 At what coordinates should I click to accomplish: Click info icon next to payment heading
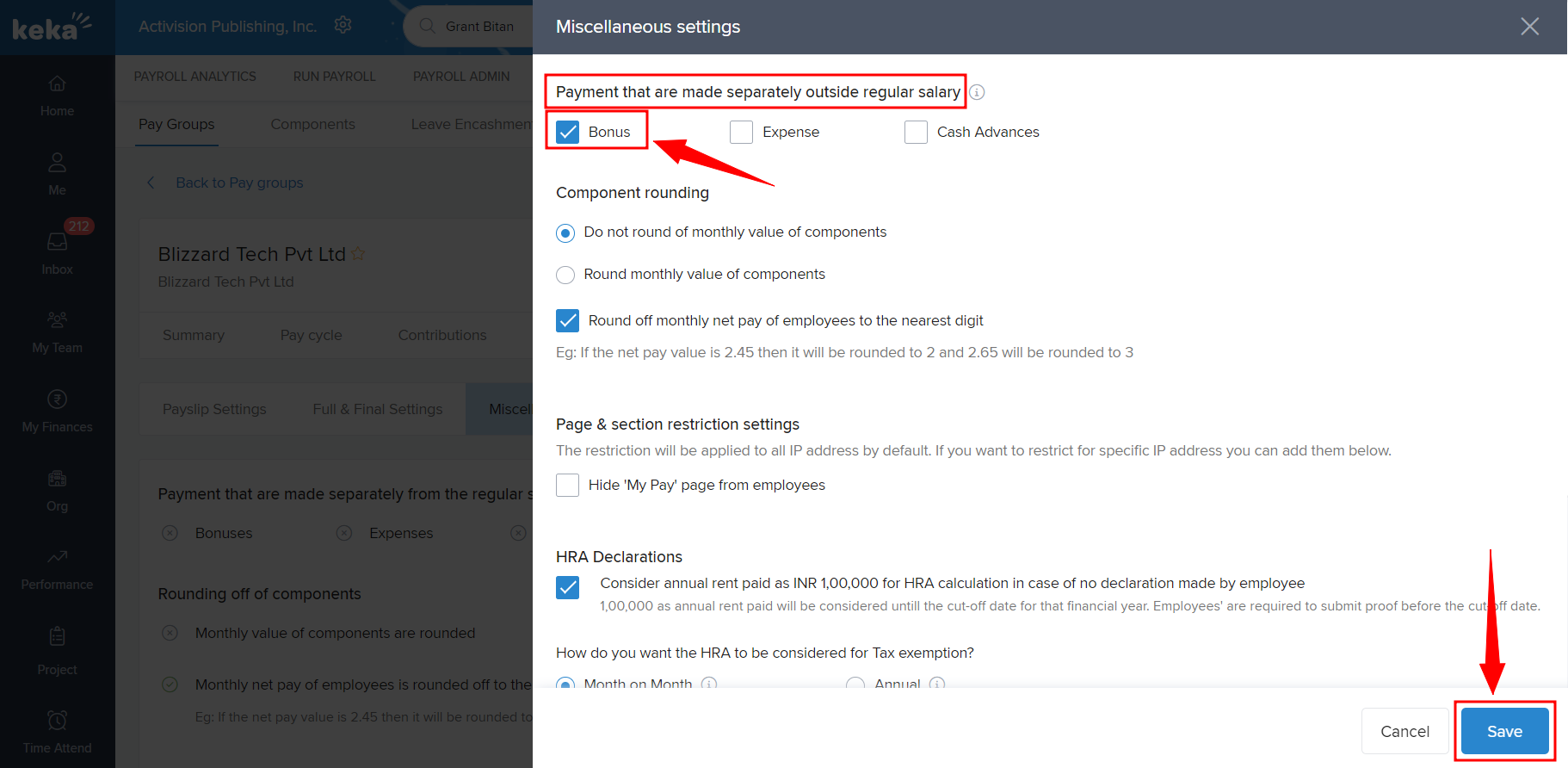pos(977,92)
